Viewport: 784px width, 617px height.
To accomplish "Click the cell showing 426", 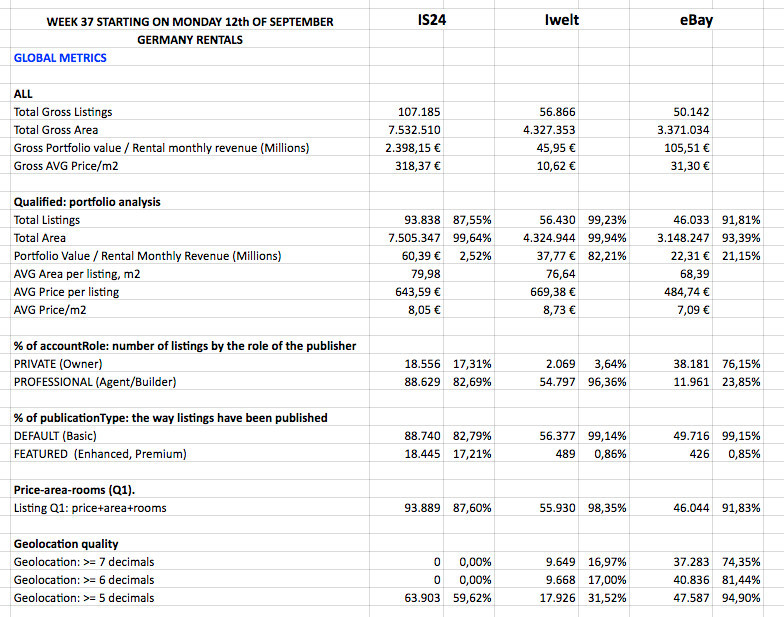I will pyautogui.click(x=699, y=454).
